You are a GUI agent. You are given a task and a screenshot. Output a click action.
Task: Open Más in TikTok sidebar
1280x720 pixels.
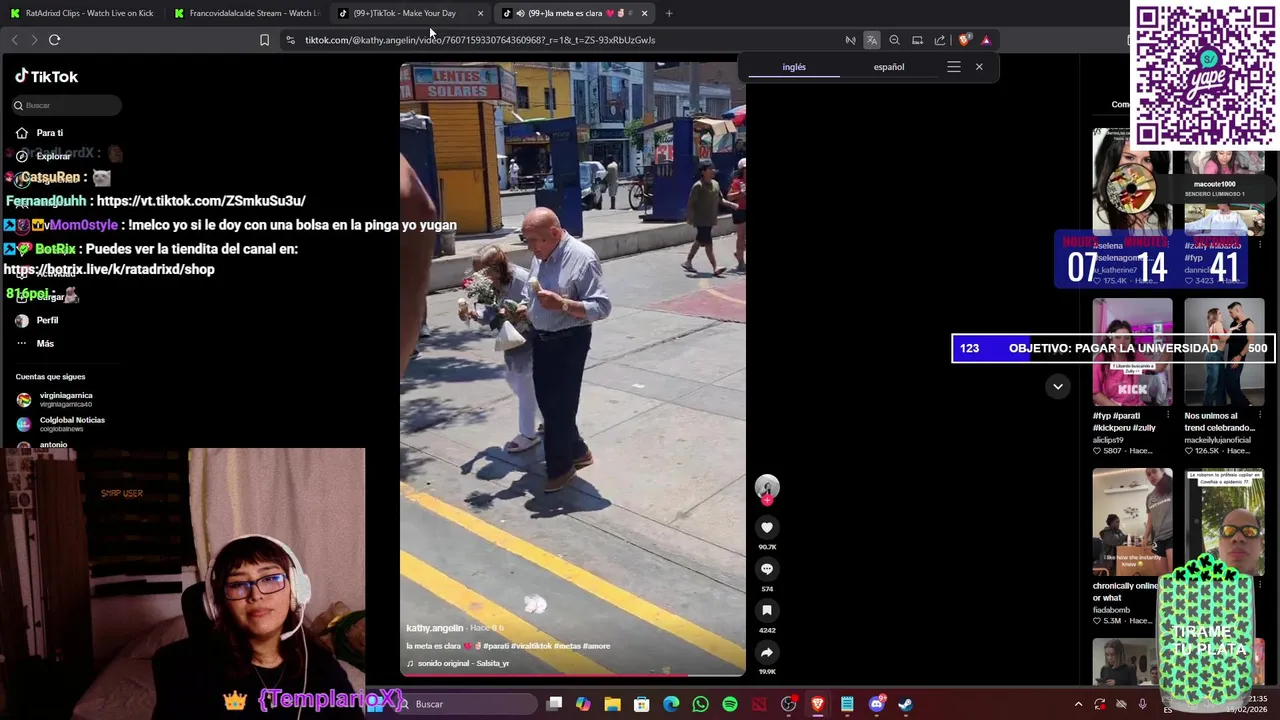click(45, 343)
